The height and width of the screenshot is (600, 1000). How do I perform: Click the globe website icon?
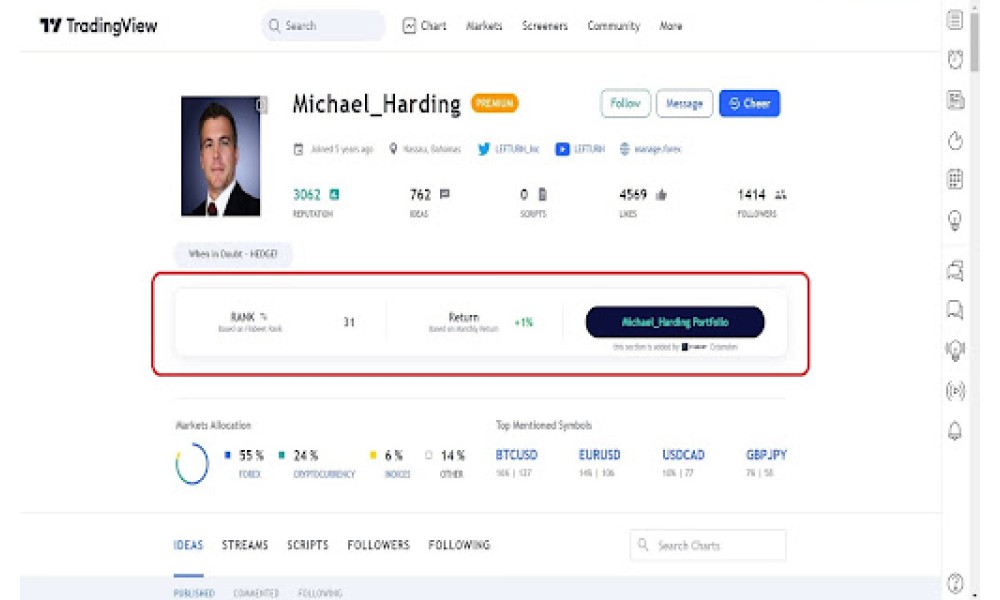tap(624, 149)
